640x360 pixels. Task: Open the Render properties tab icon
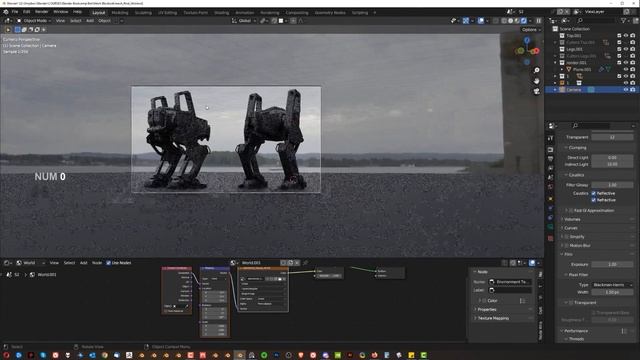[x=551, y=149]
